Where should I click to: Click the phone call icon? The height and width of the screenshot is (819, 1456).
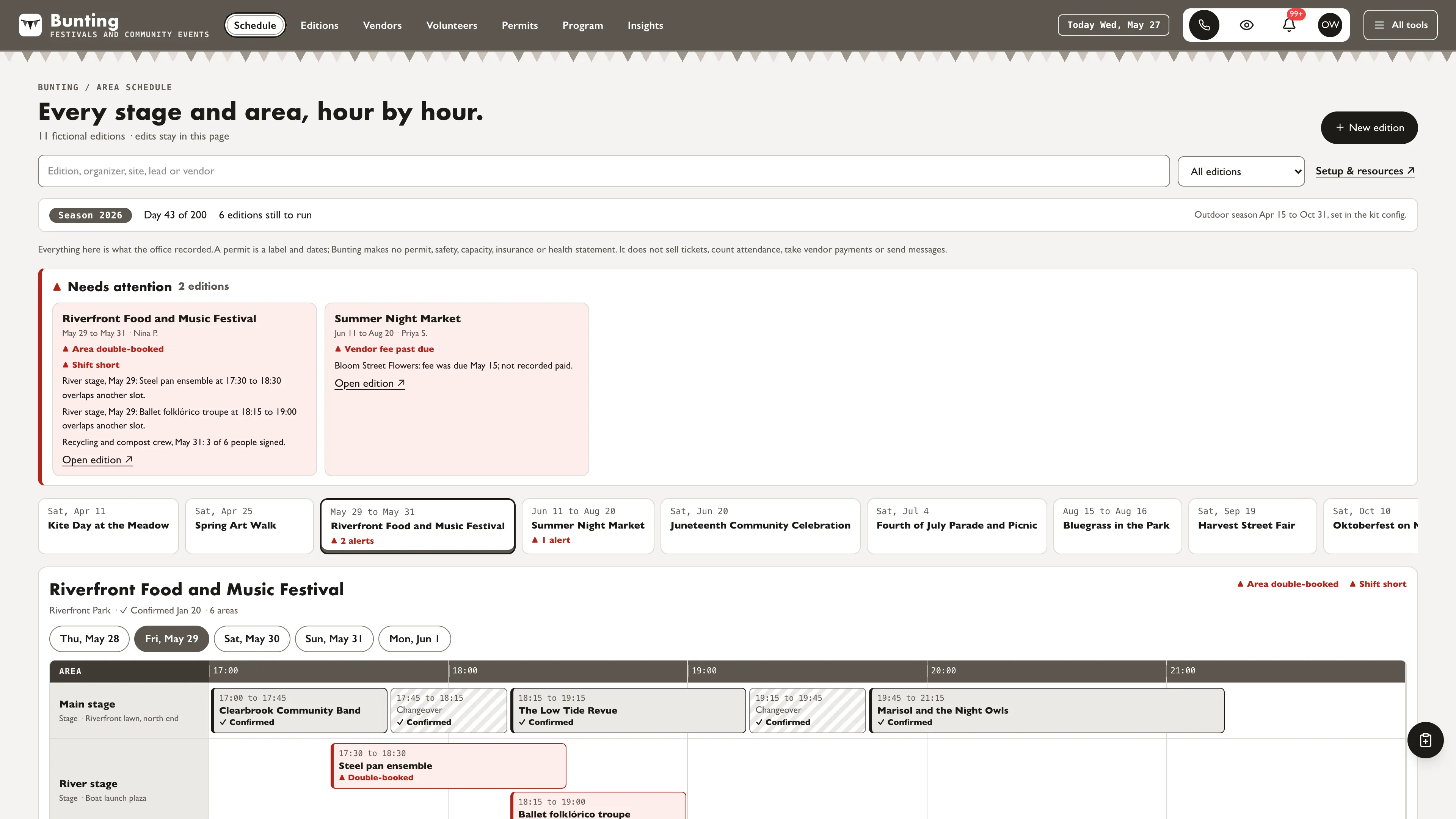click(1204, 25)
